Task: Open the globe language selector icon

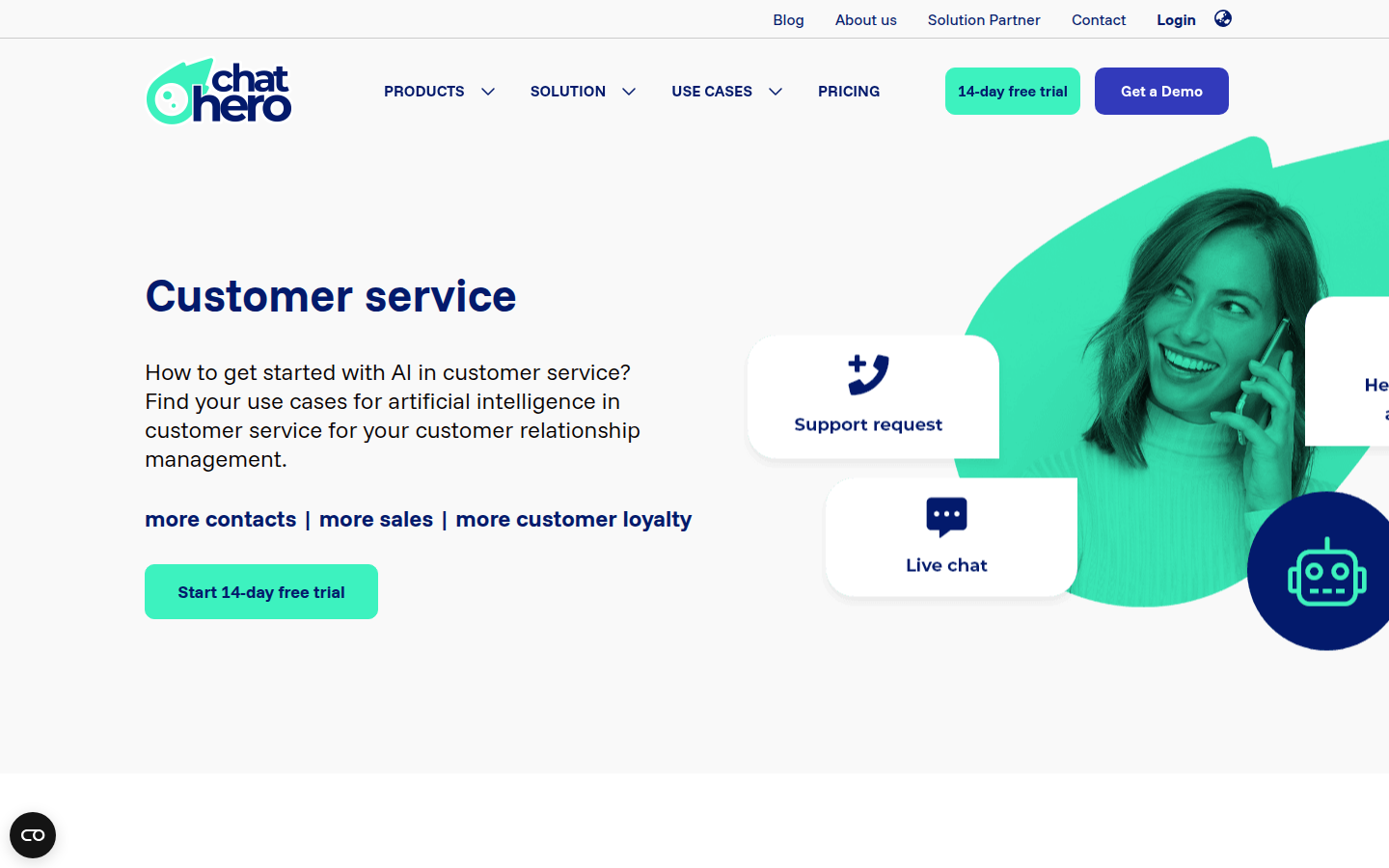Action: [1222, 18]
